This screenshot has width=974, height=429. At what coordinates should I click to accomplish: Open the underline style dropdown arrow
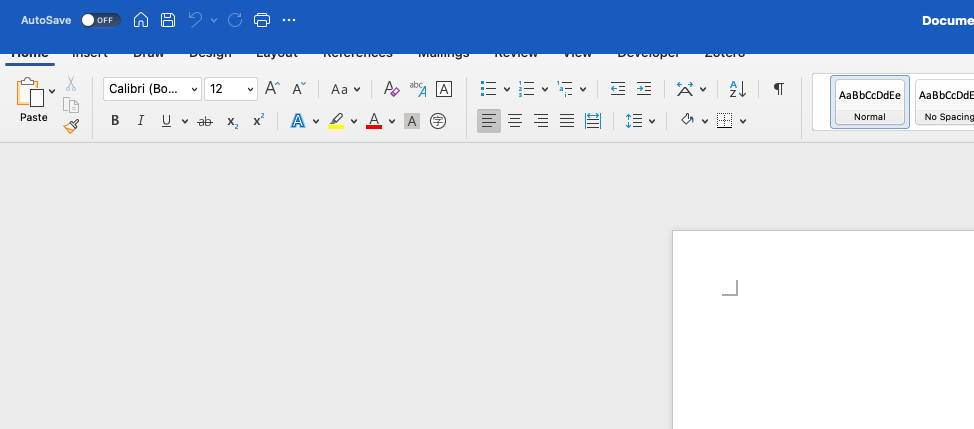pos(184,121)
